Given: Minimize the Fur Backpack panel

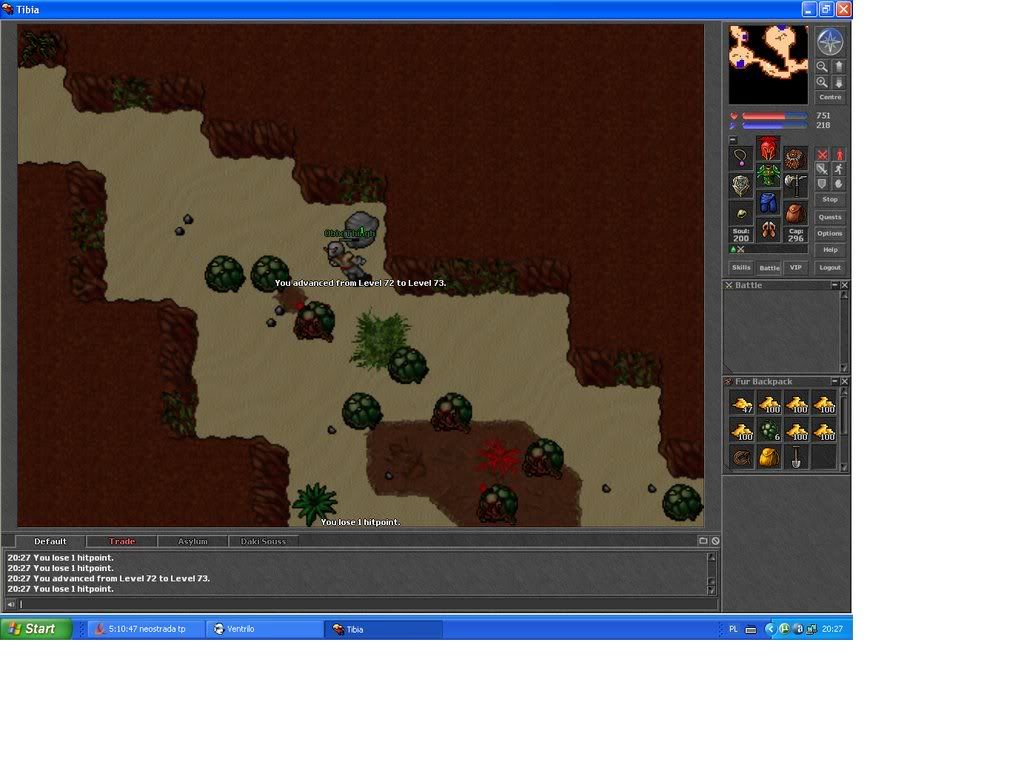Looking at the screenshot, I should [835, 381].
